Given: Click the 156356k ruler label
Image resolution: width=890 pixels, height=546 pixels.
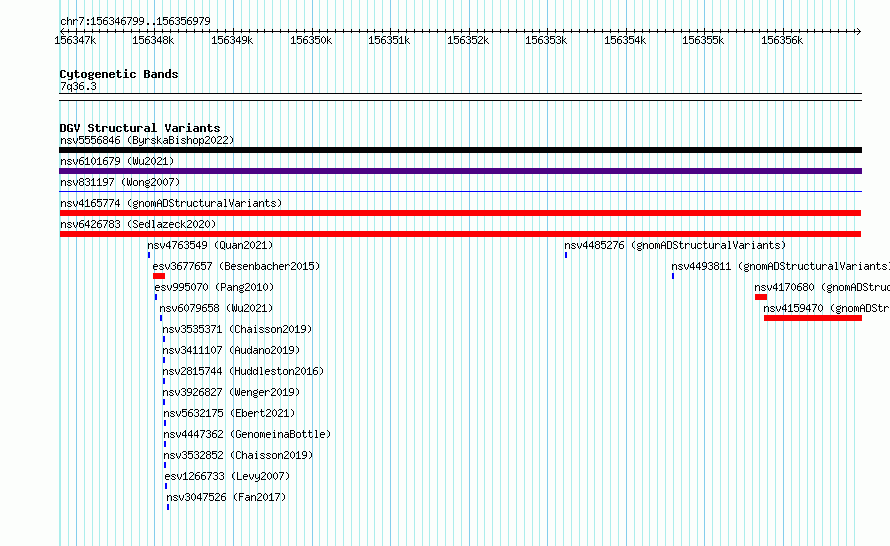Looking at the screenshot, I should (782, 40).
